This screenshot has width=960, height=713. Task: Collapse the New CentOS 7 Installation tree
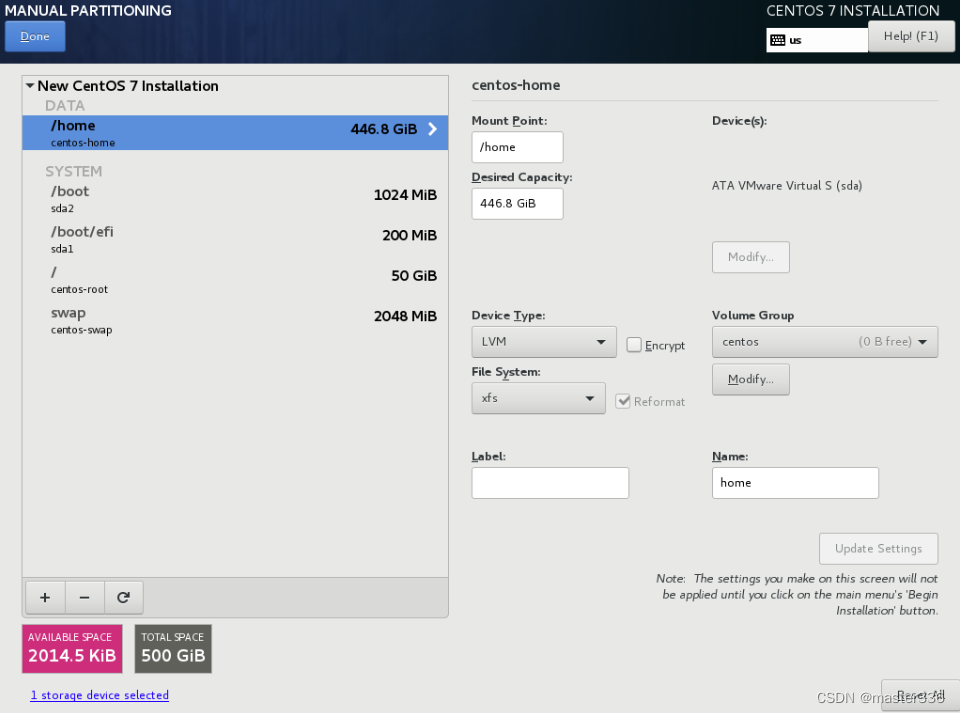click(30, 86)
